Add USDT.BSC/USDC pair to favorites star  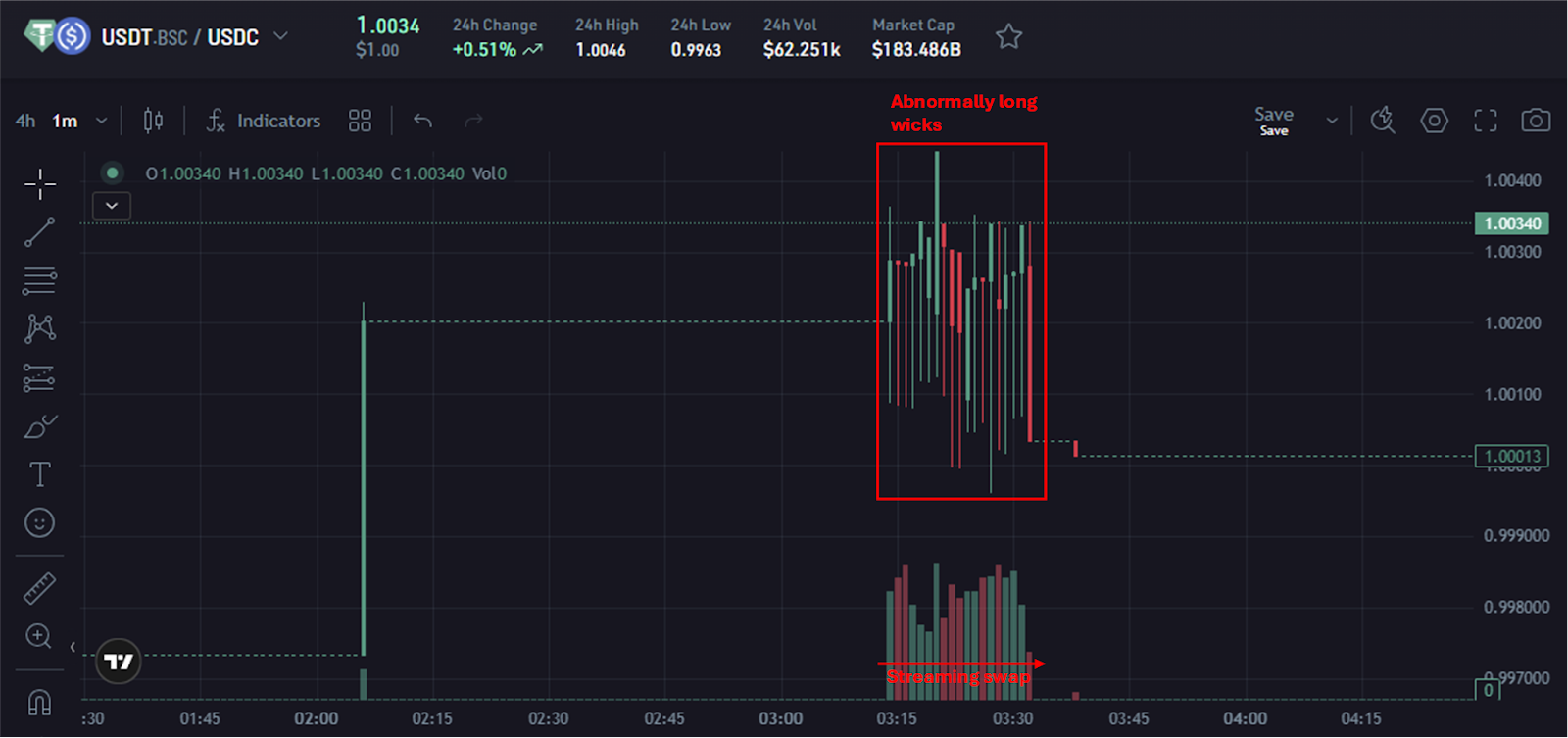point(1008,37)
